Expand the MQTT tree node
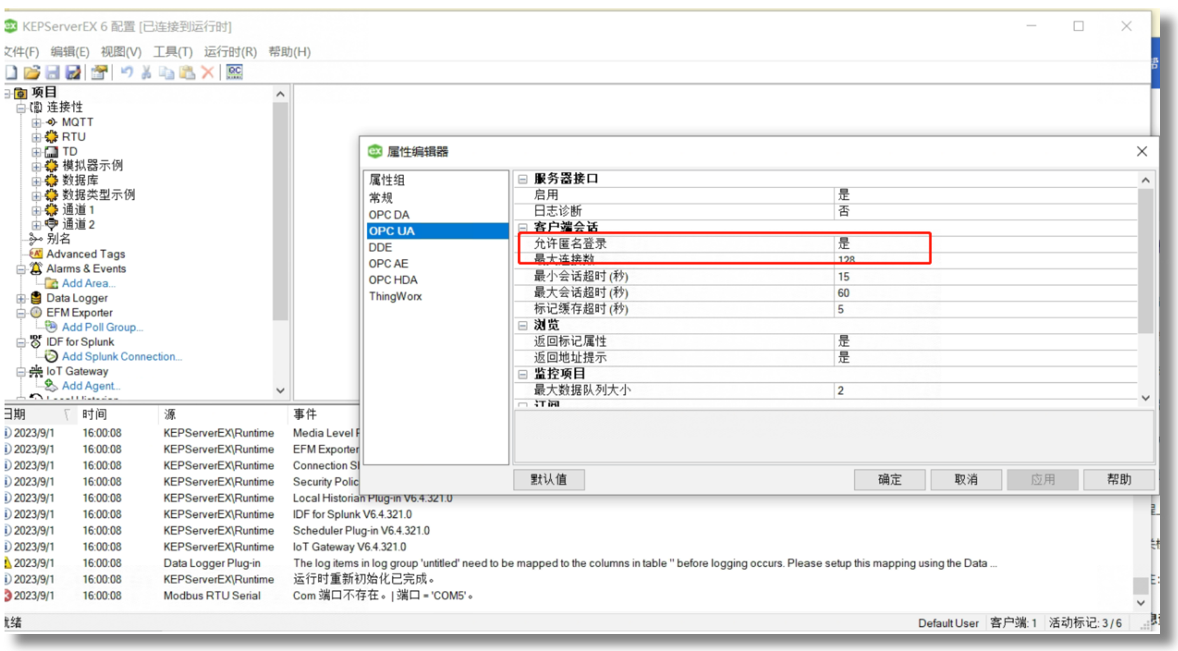1178x651 pixels. point(36,122)
